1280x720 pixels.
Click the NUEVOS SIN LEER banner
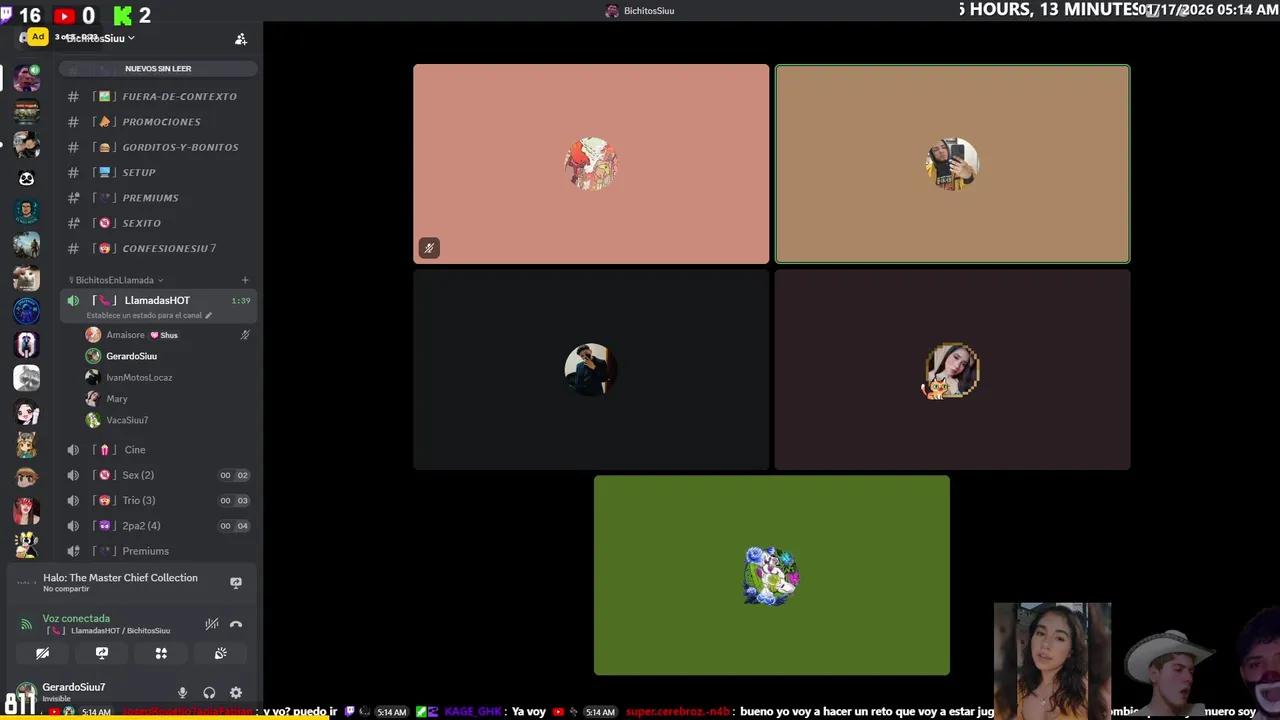pos(158,68)
